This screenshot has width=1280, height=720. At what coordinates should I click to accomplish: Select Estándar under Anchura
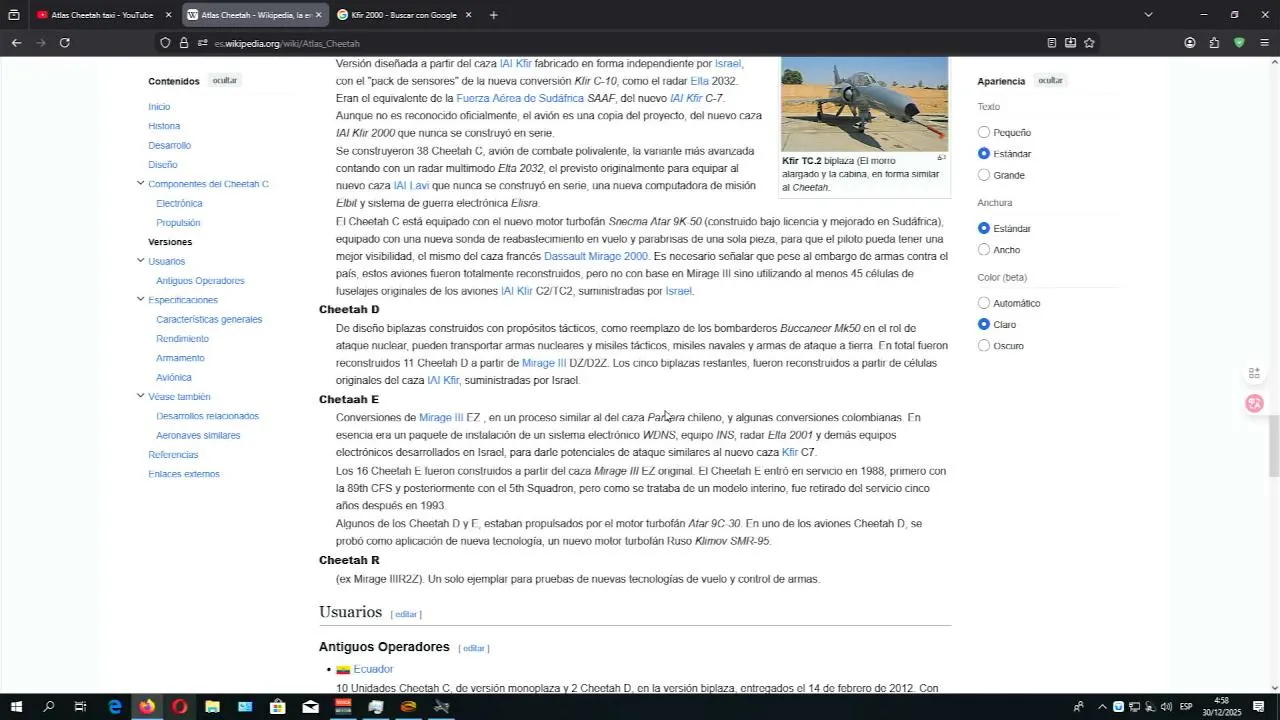pos(984,228)
